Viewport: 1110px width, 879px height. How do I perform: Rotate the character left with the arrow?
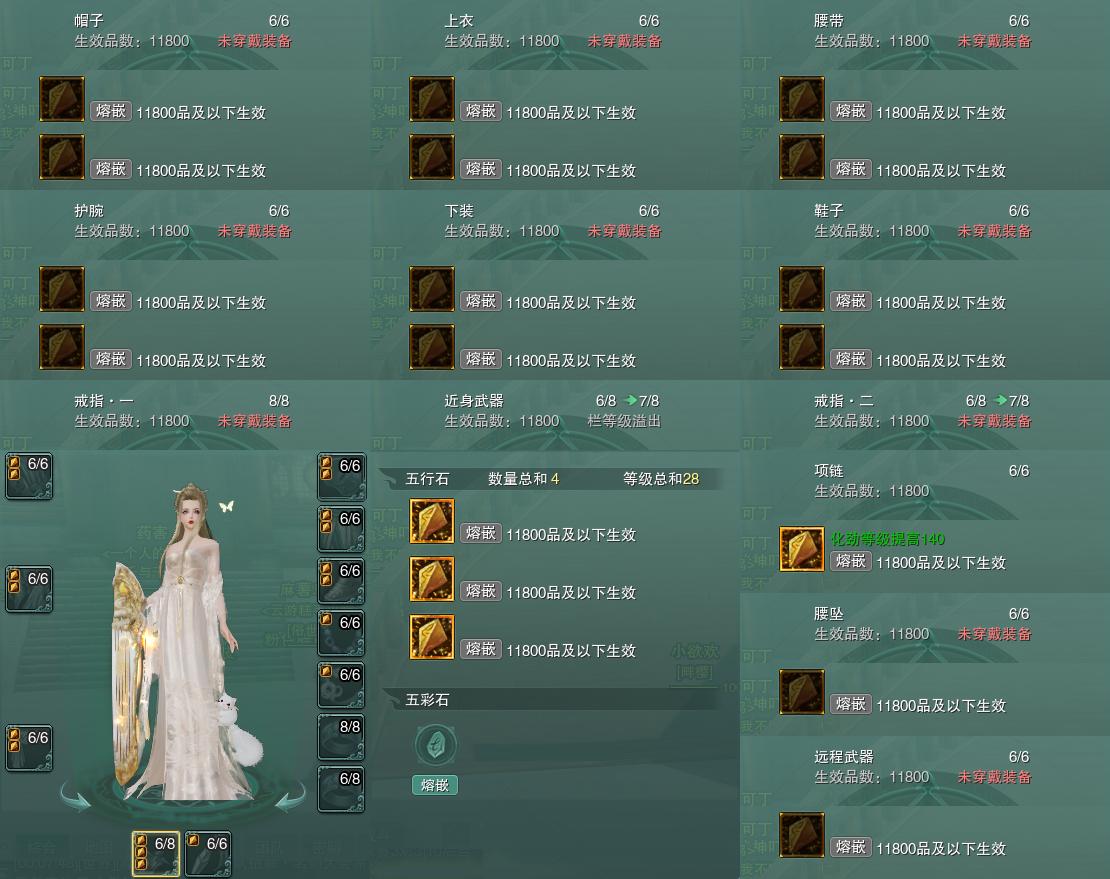tap(76, 796)
